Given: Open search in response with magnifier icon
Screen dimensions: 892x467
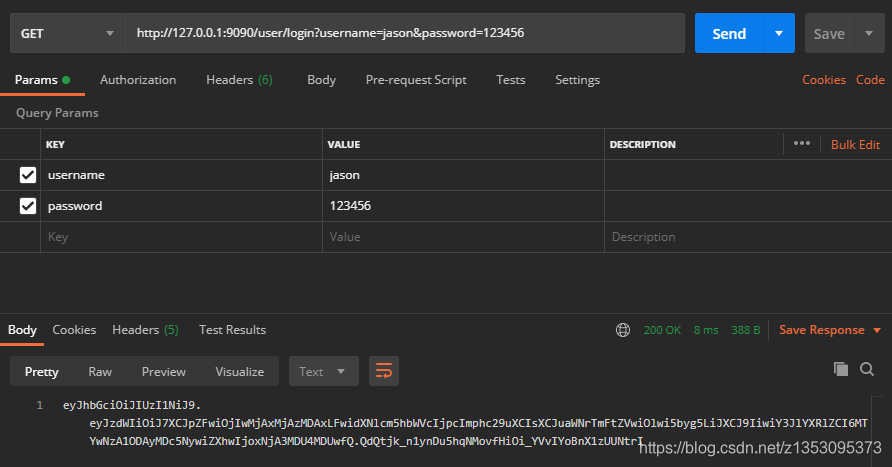Looking at the screenshot, I should pyautogui.click(x=867, y=369).
